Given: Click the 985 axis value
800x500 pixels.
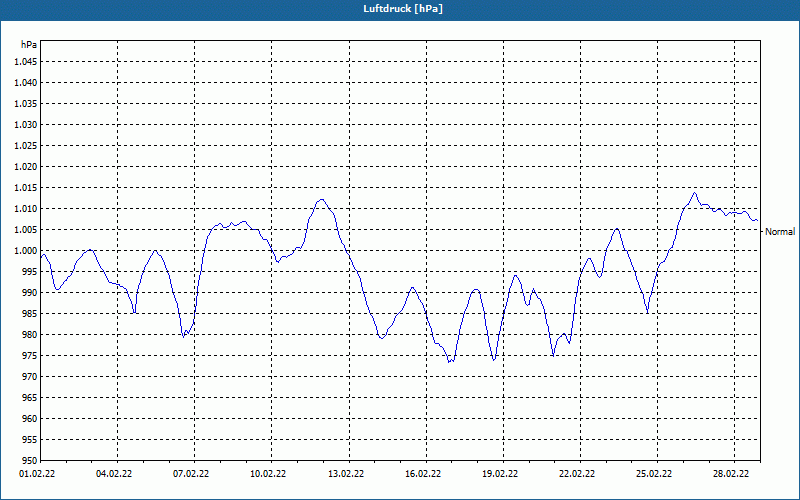Looking at the screenshot, I should pyautogui.click(x=30, y=314).
